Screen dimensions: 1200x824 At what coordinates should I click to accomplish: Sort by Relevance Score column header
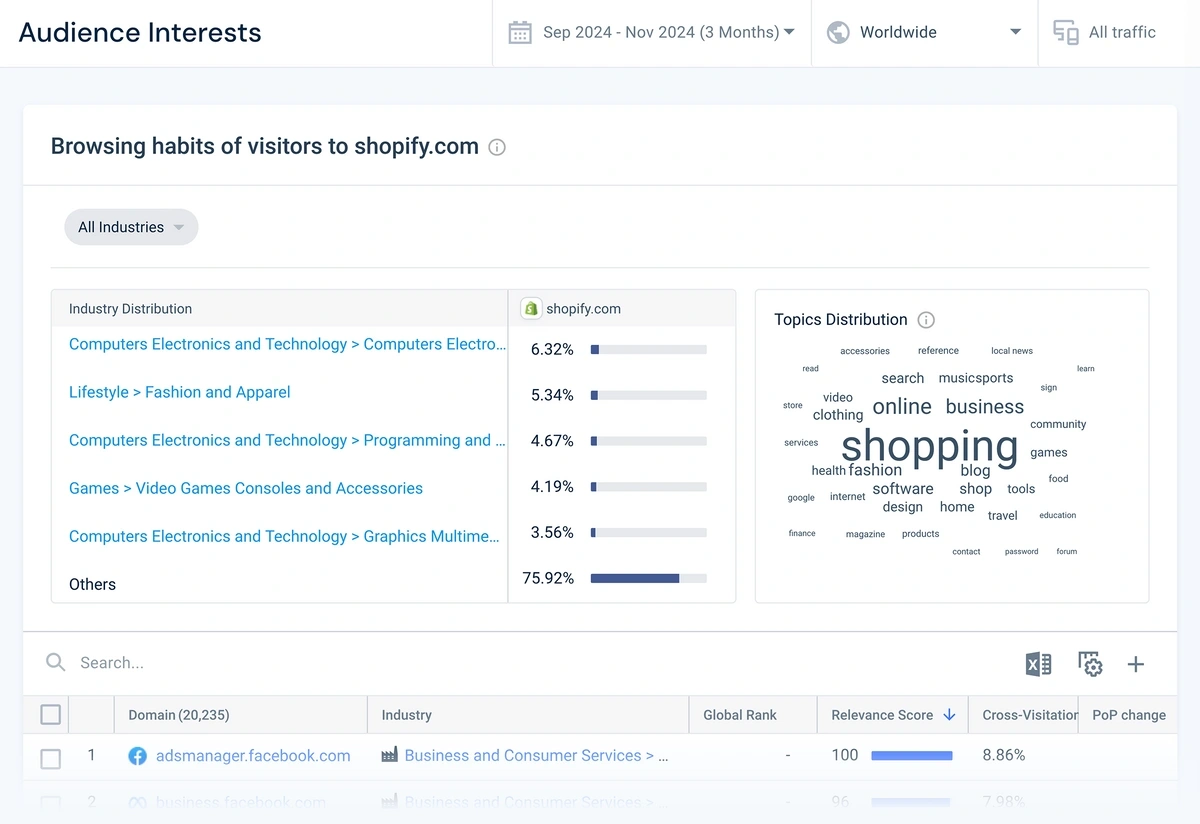click(x=882, y=715)
